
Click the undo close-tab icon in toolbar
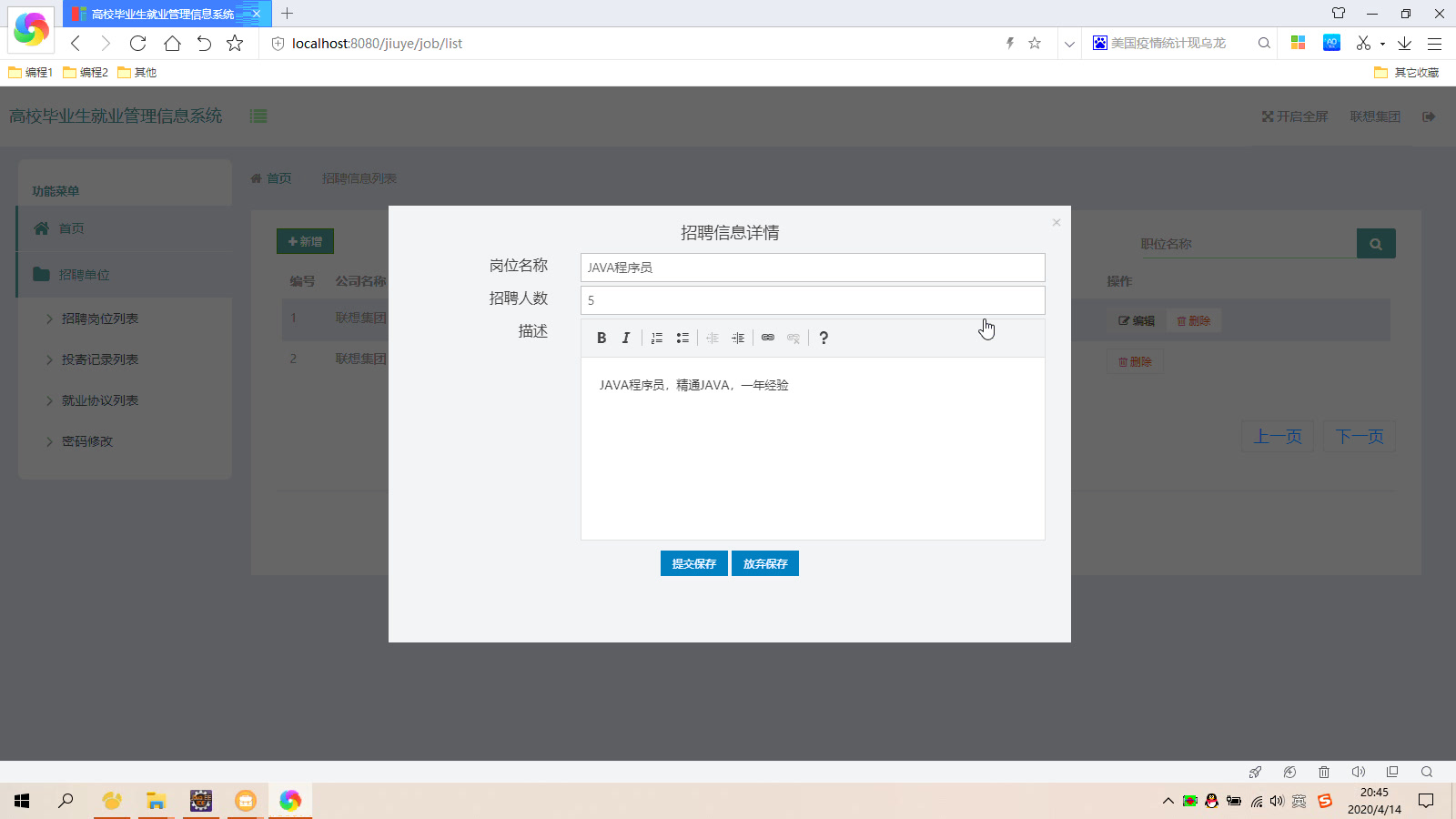click(x=204, y=43)
